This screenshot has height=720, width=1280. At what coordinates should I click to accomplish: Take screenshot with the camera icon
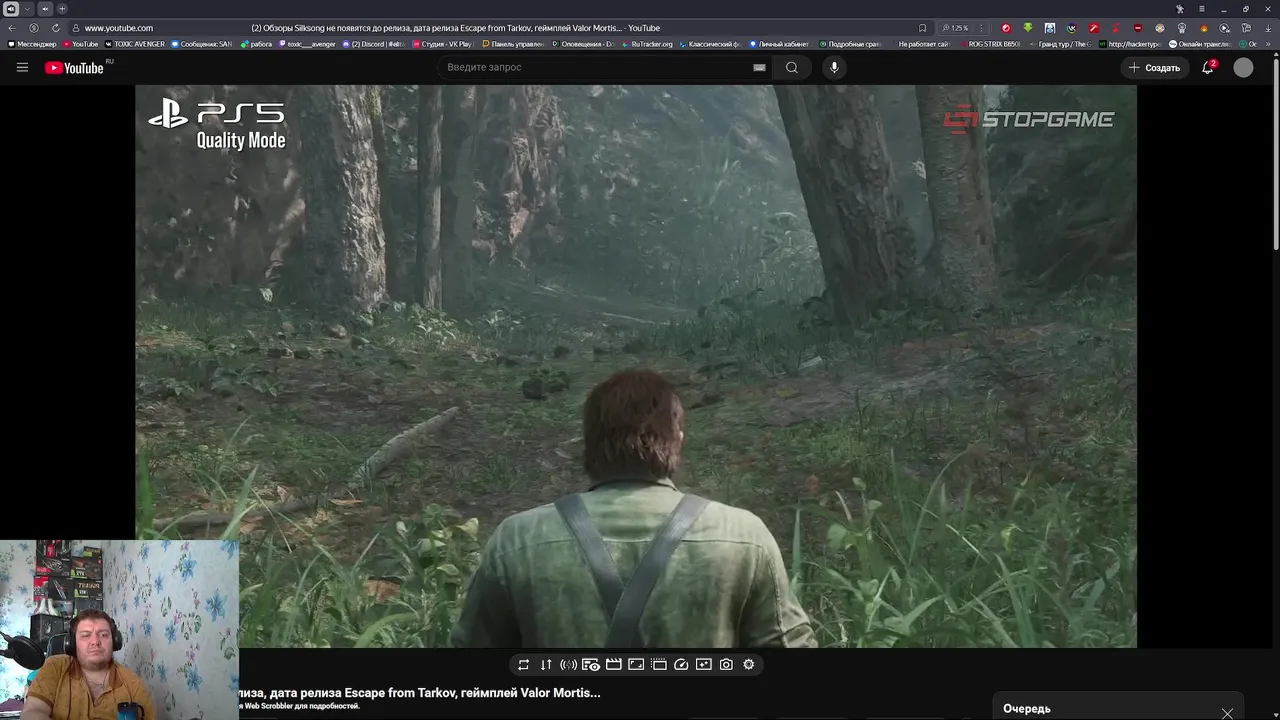point(726,664)
